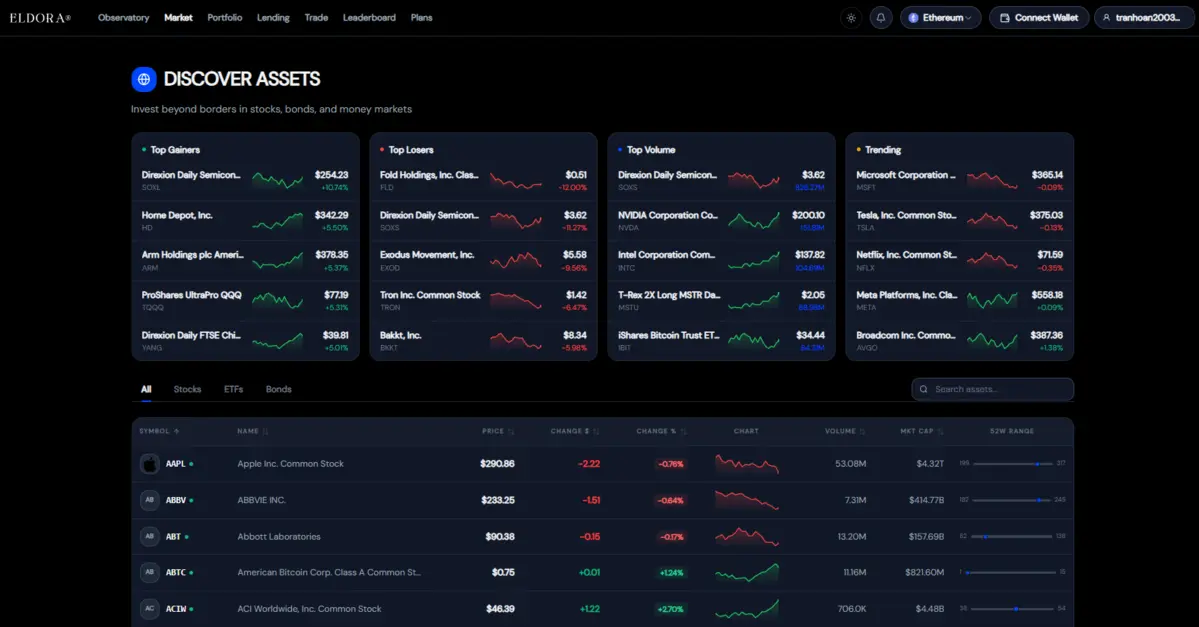
Task: Open the ABTC green sparkline chart
Action: [747, 572]
